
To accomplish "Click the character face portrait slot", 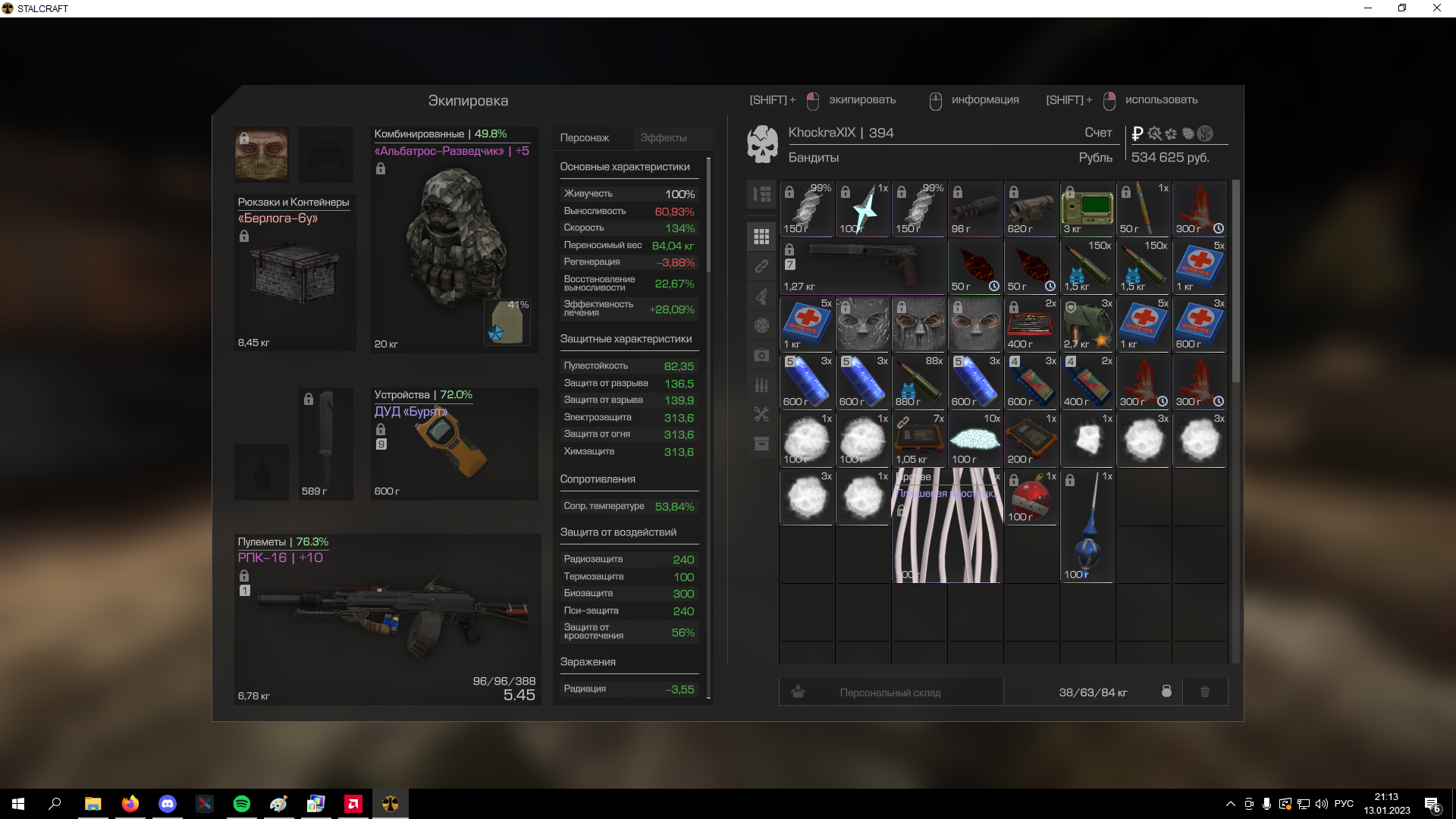I will pyautogui.click(x=261, y=155).
